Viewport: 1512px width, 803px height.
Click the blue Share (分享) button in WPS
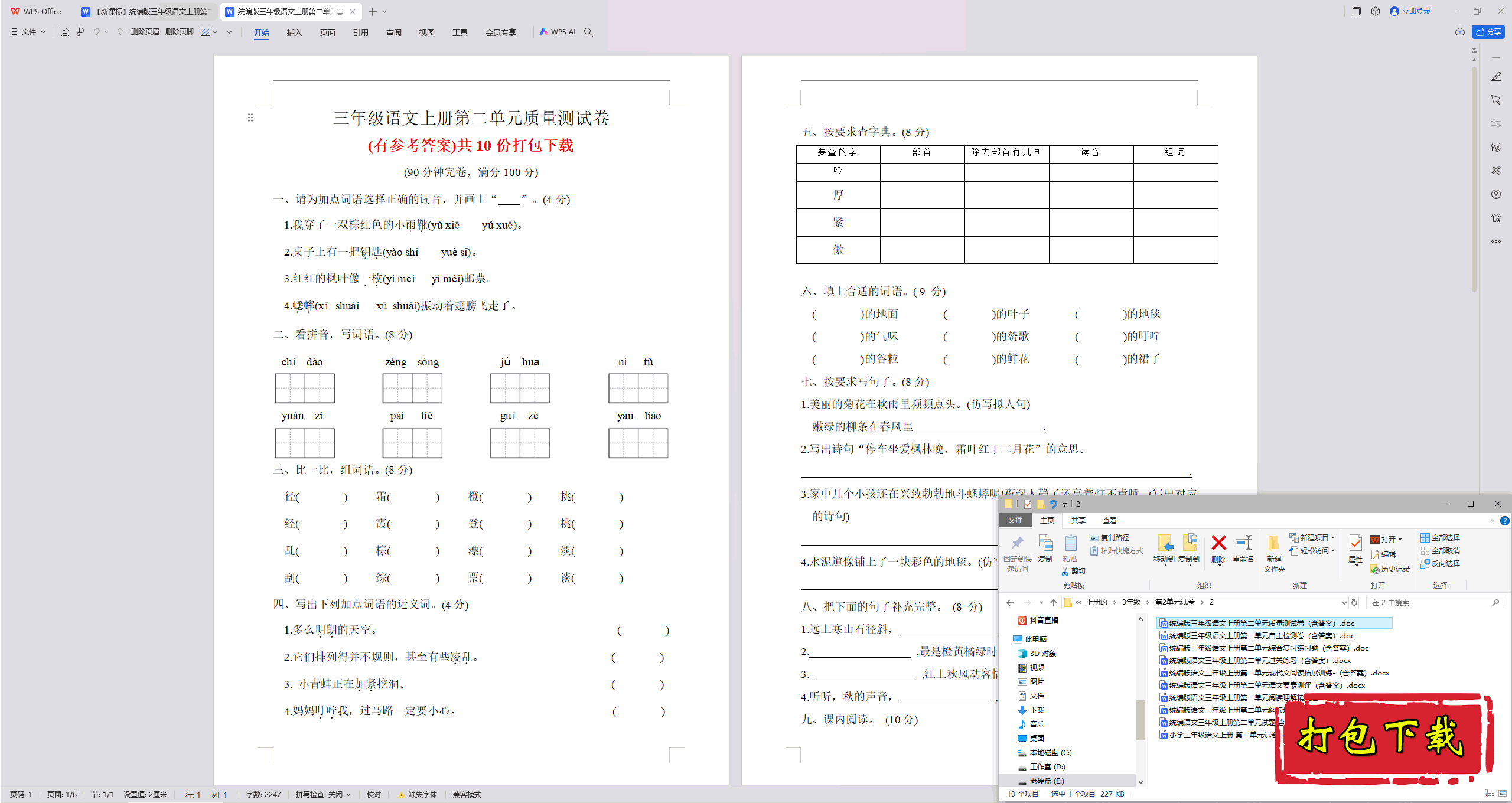[x=1488, y=32]
